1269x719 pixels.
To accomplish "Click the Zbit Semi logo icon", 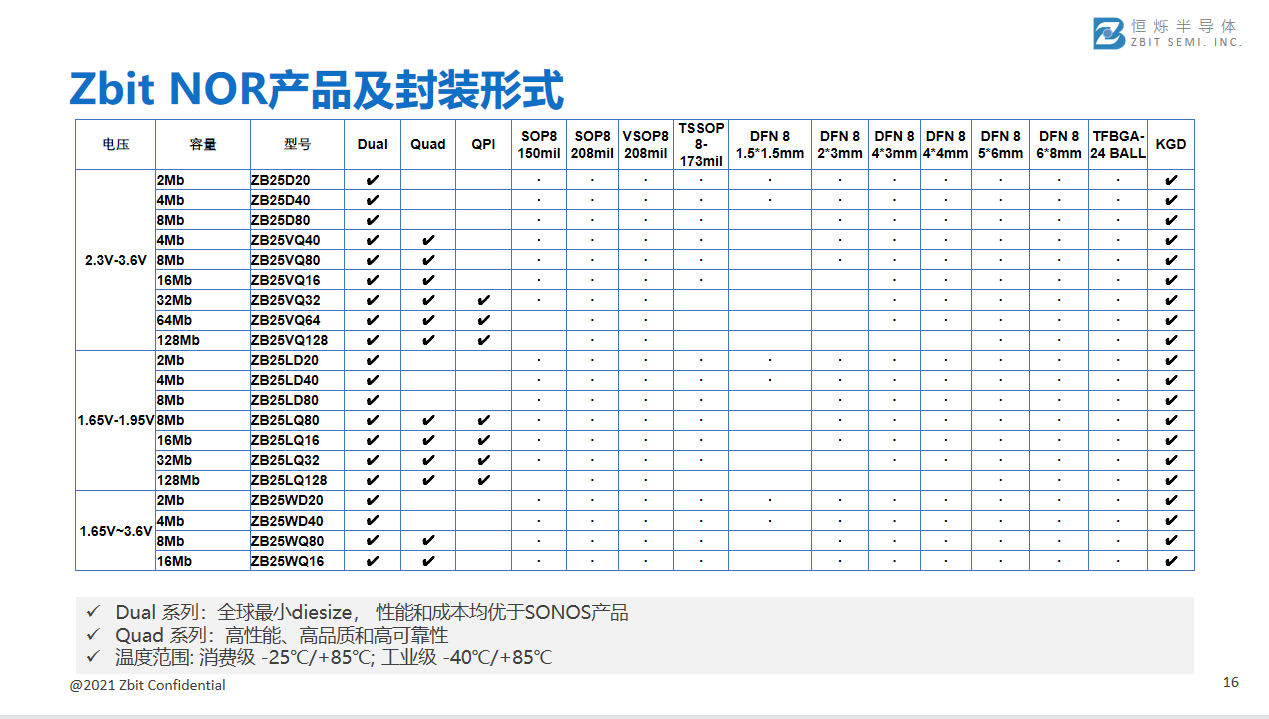I will [x=1109, y=33].
